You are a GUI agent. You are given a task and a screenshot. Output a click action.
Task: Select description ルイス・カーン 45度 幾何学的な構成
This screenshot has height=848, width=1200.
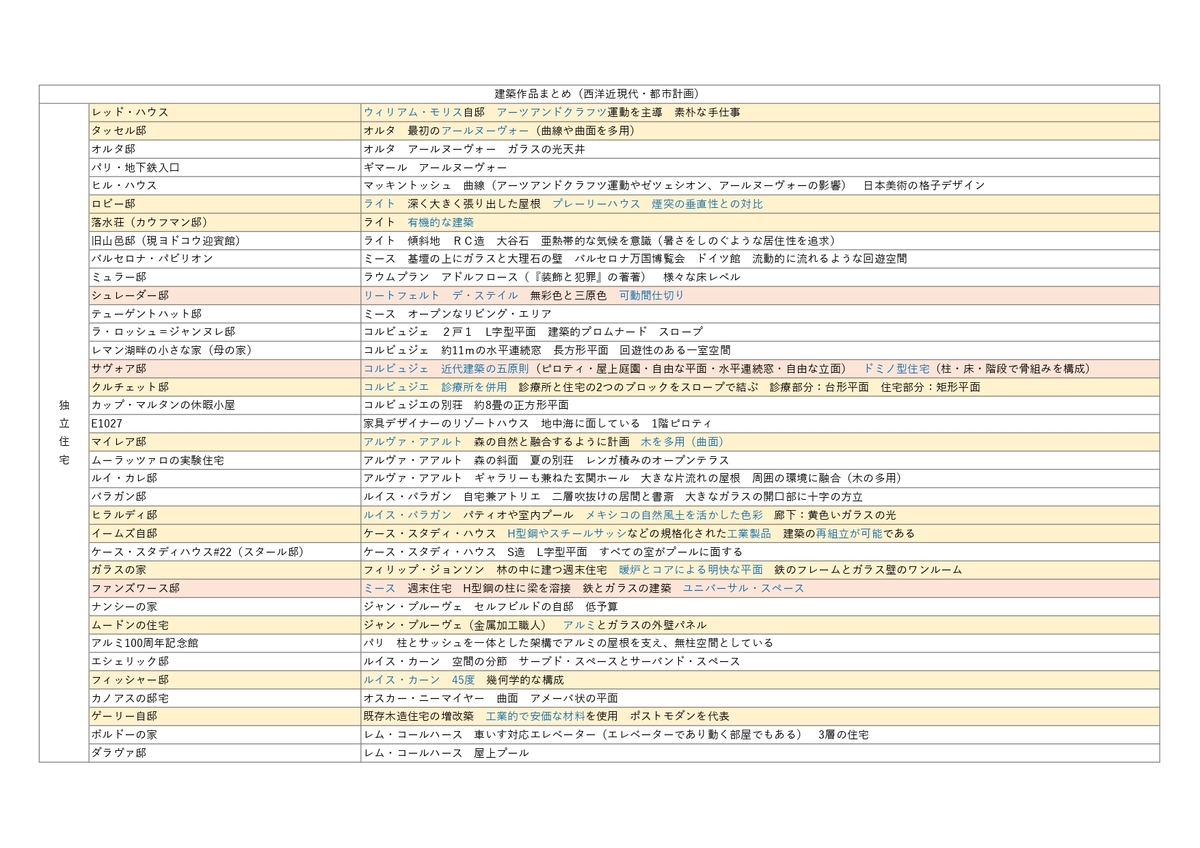(x=760, y=679)
